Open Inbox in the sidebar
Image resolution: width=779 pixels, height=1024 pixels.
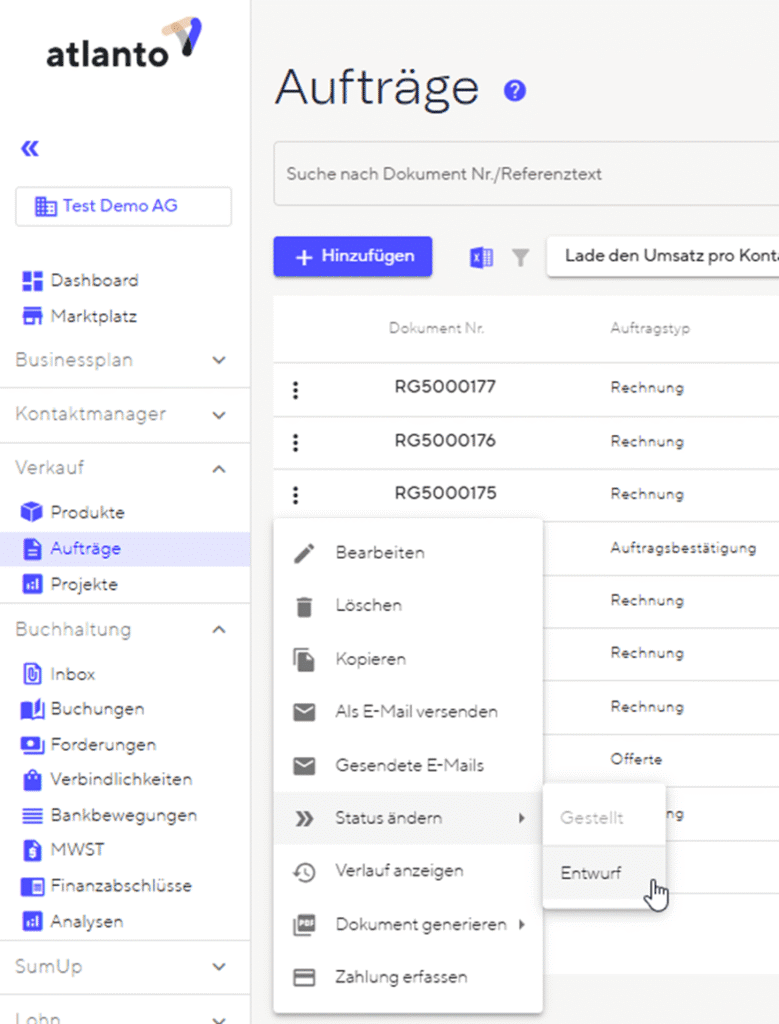click(x=72, y=674)
